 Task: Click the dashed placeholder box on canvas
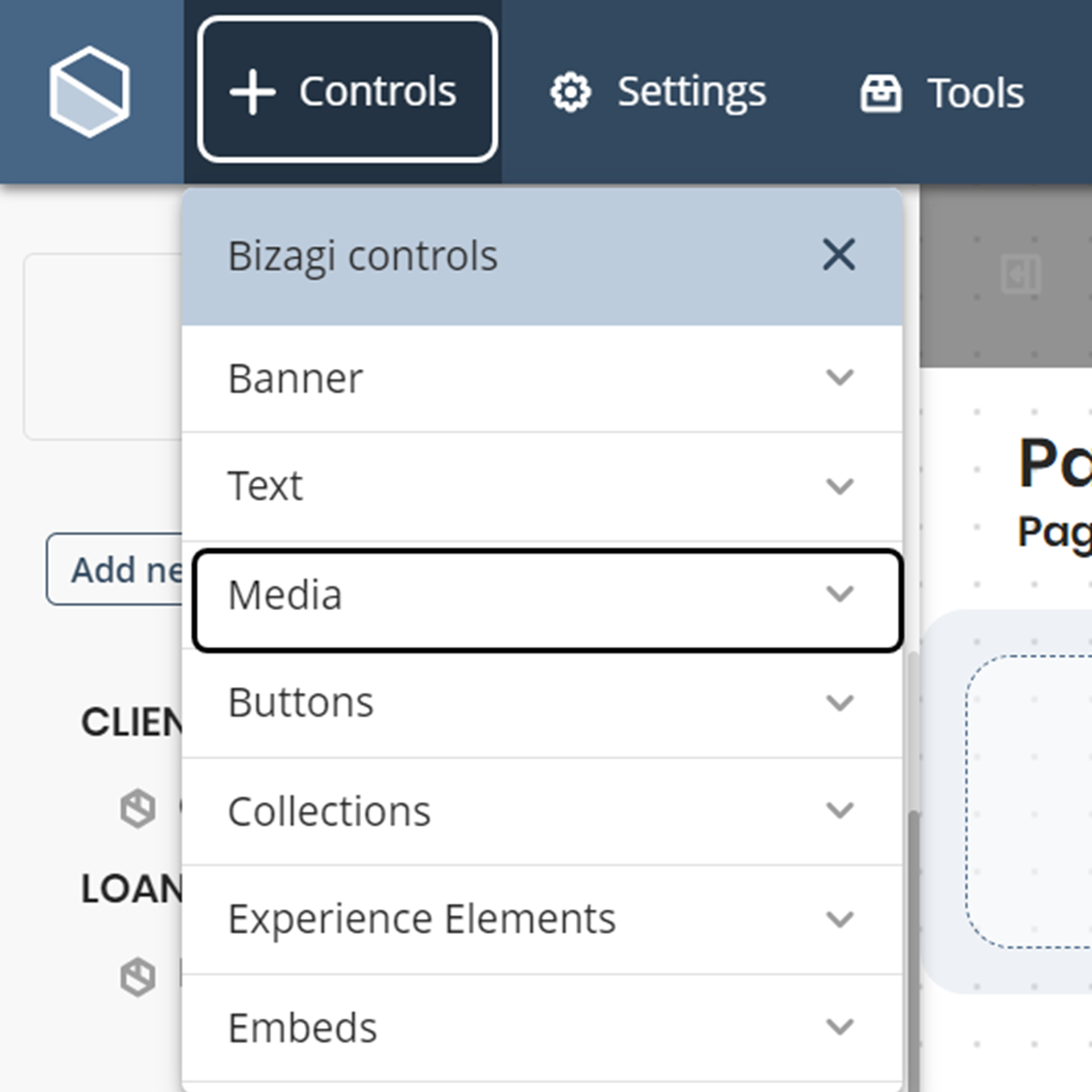pyautogui.click(x=1028, y=802)
